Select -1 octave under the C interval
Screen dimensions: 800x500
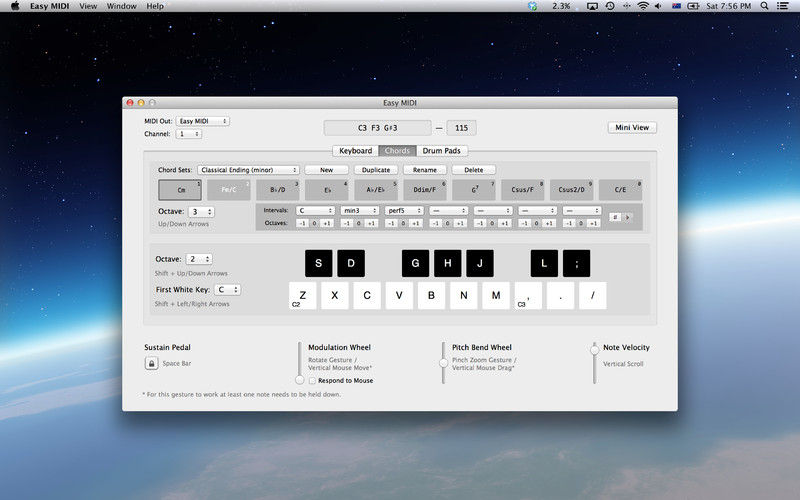pos(303,223)
